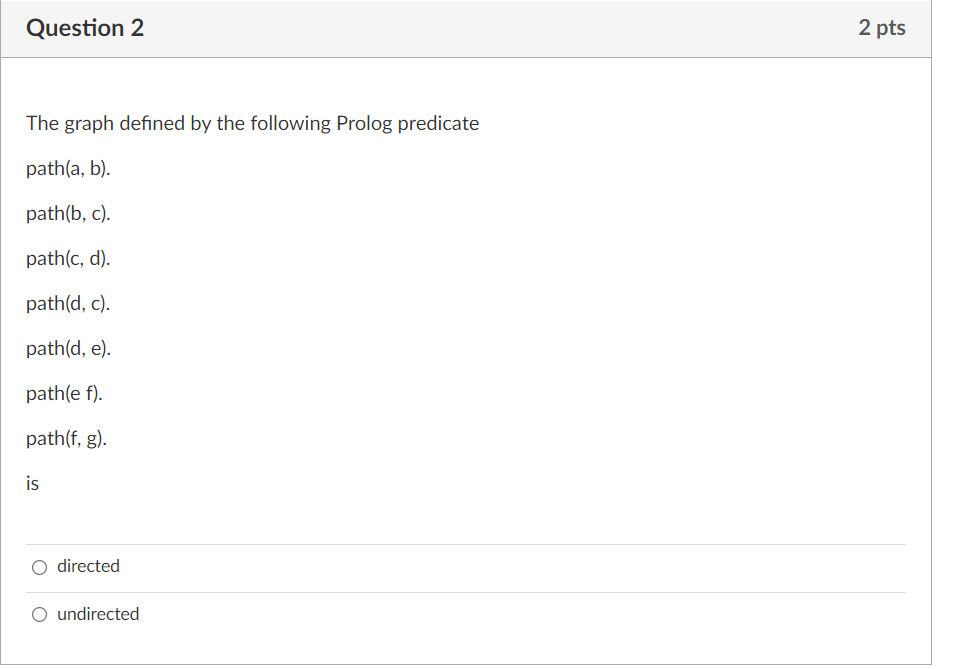Click the "undirected" answer label text
The image size is (956, 669).
(x=98, y=614)
